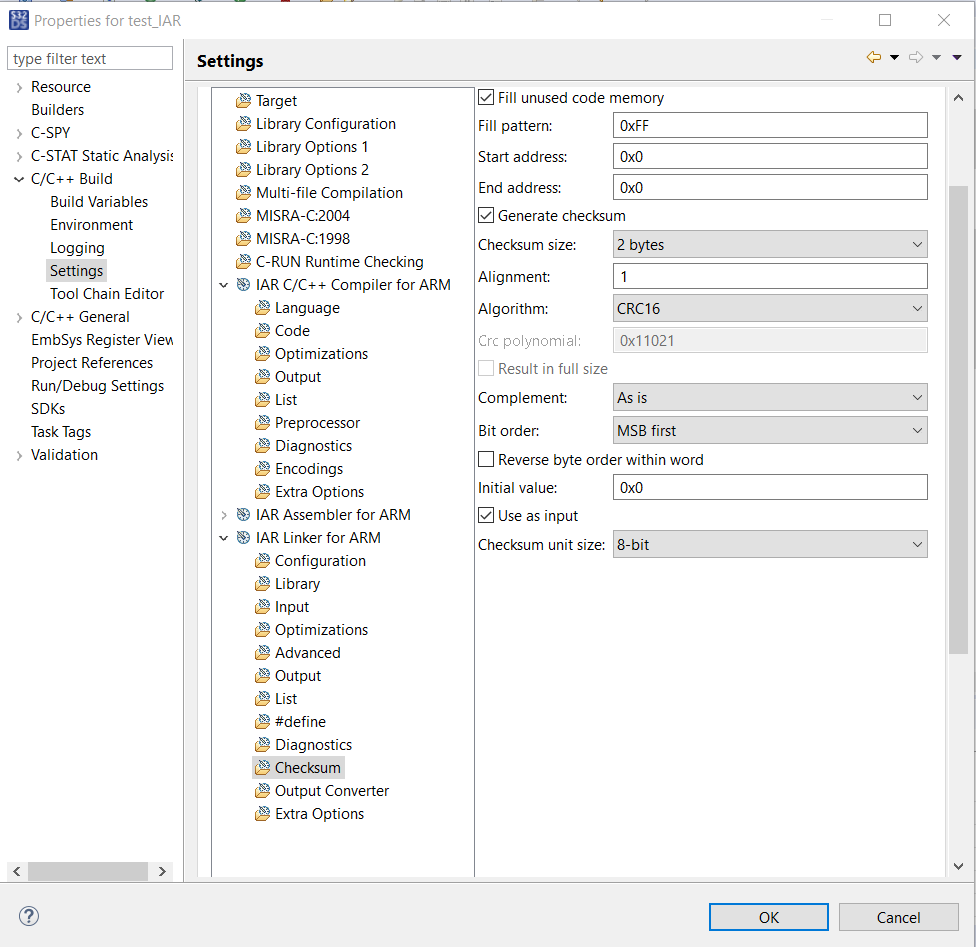This screenshot has width=976, height=947.
Task: Click the C-RUN Runtime Checking icon
Action: tap(243, 261)
